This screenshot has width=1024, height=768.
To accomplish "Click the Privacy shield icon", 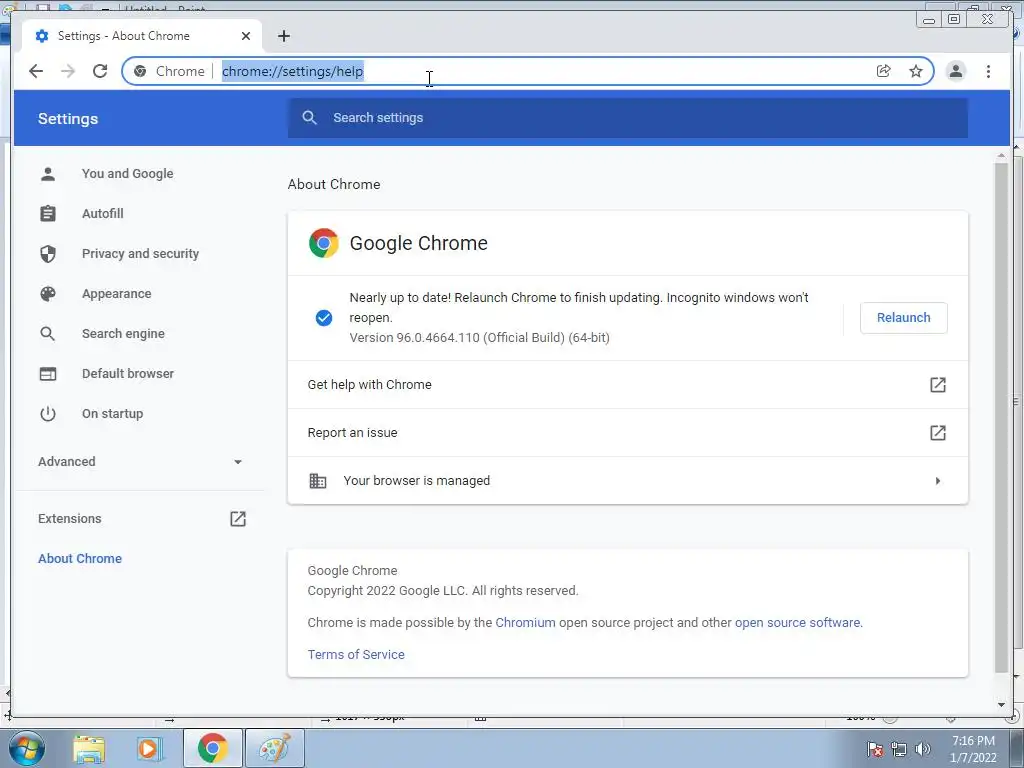I will tap(48, 253).
